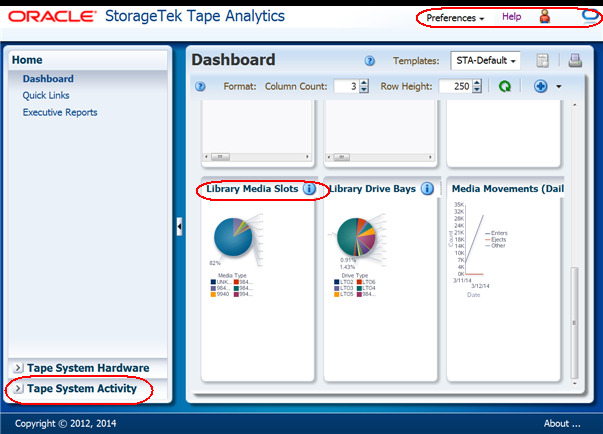Click the Oracle logo
The height and width of the screenshot is (434, 603).
(x=52, y=17)
